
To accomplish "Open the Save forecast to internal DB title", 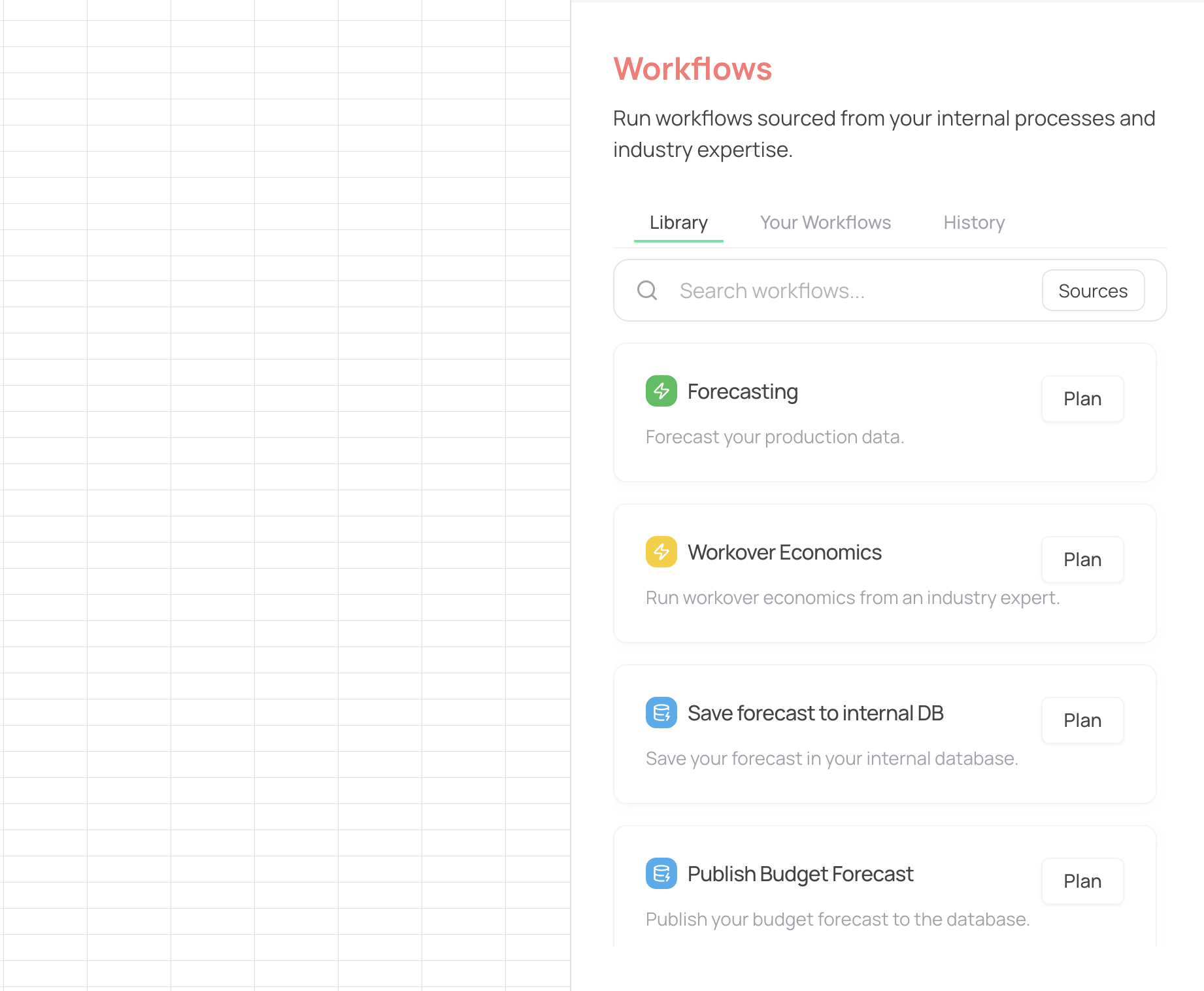I will (x=815, y=713).
